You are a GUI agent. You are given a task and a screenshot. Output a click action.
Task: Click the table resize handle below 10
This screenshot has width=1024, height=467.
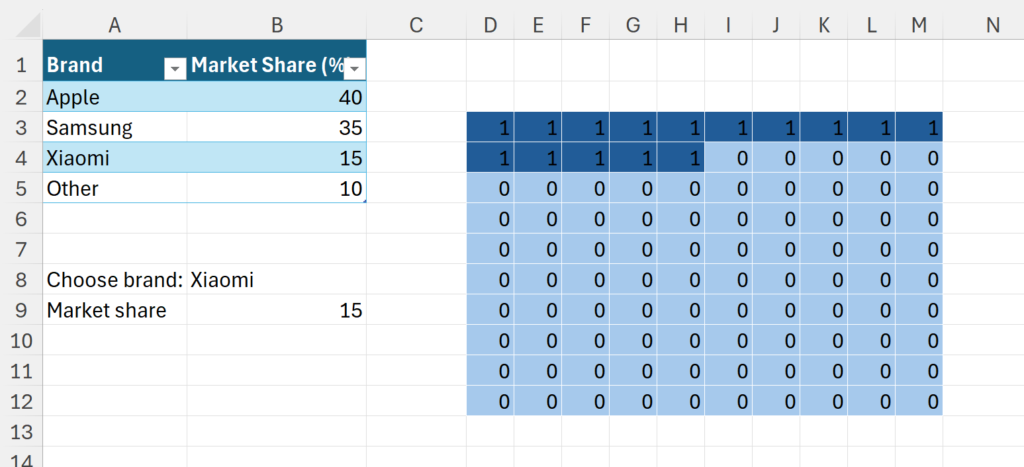click(x=364, y=201)
